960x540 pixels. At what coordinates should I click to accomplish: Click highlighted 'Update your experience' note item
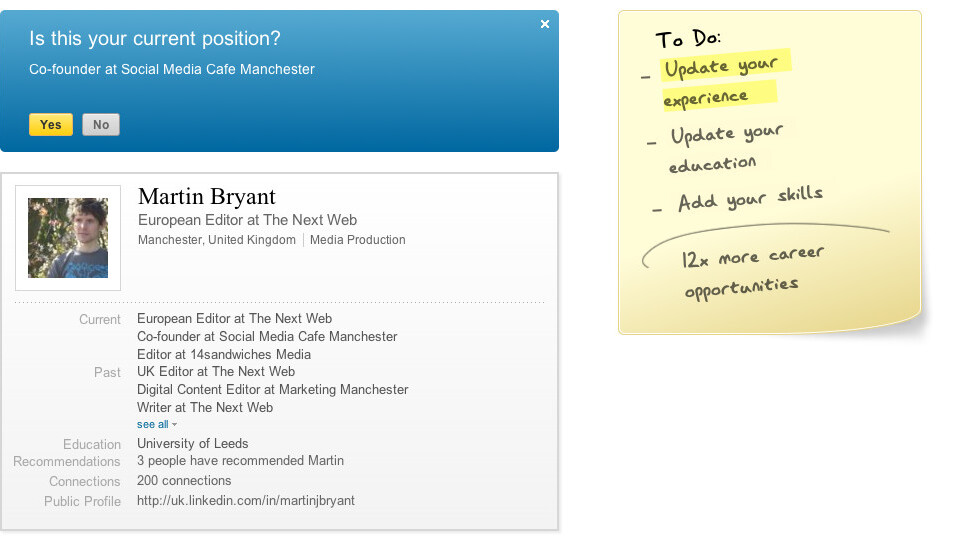click(720, 80)
